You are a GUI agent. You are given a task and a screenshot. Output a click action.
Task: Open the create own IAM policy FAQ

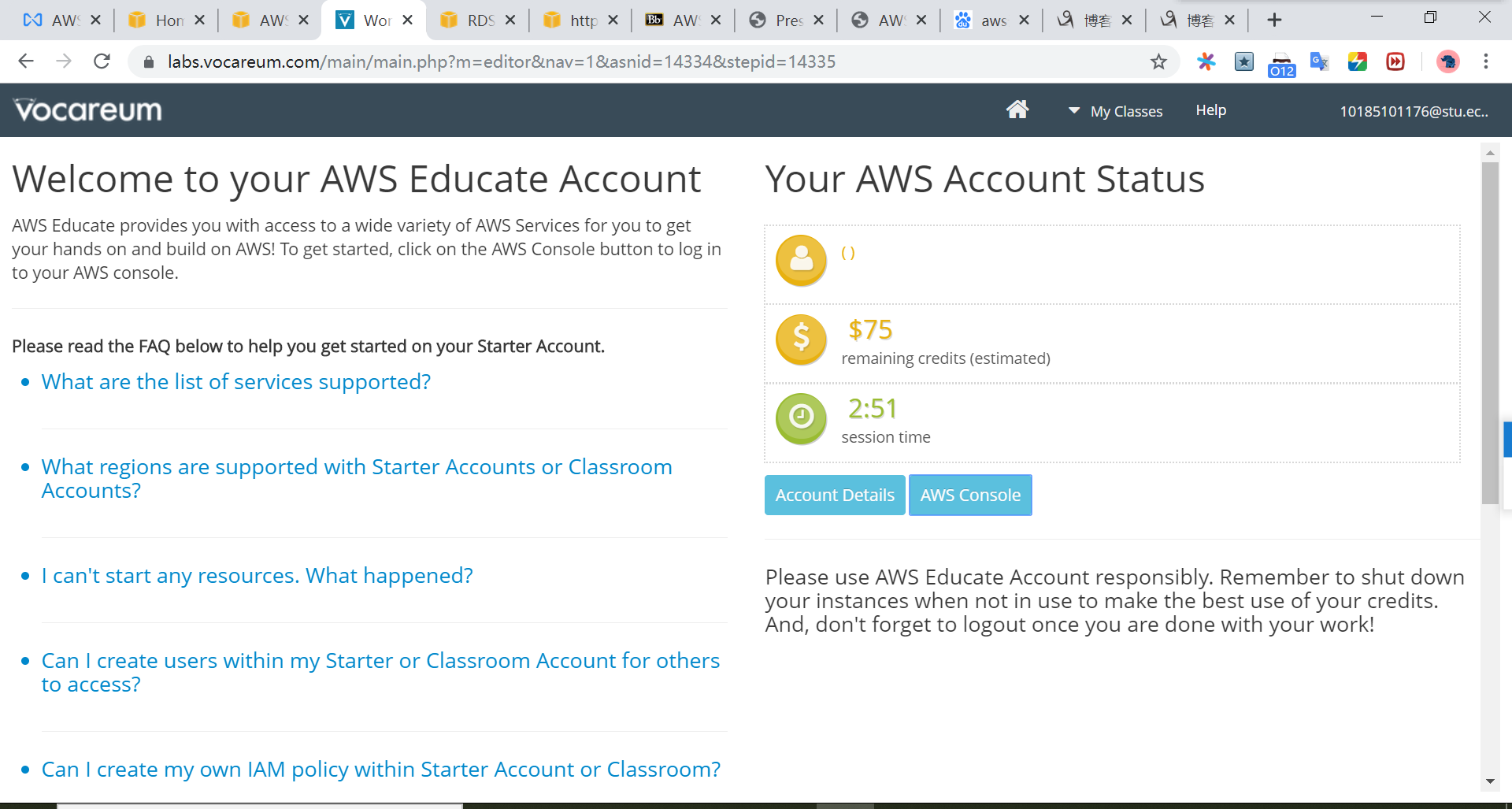[x=380, y=769]
